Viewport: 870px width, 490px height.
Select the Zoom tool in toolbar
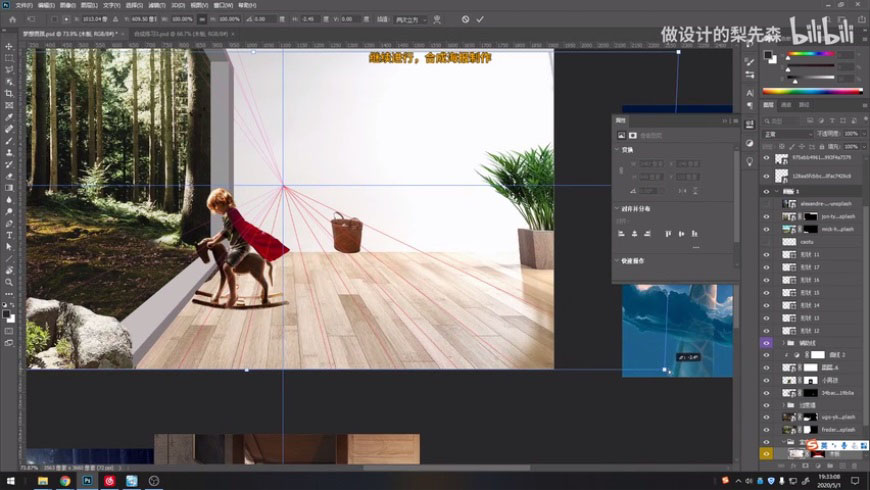(x=9, y=282)
